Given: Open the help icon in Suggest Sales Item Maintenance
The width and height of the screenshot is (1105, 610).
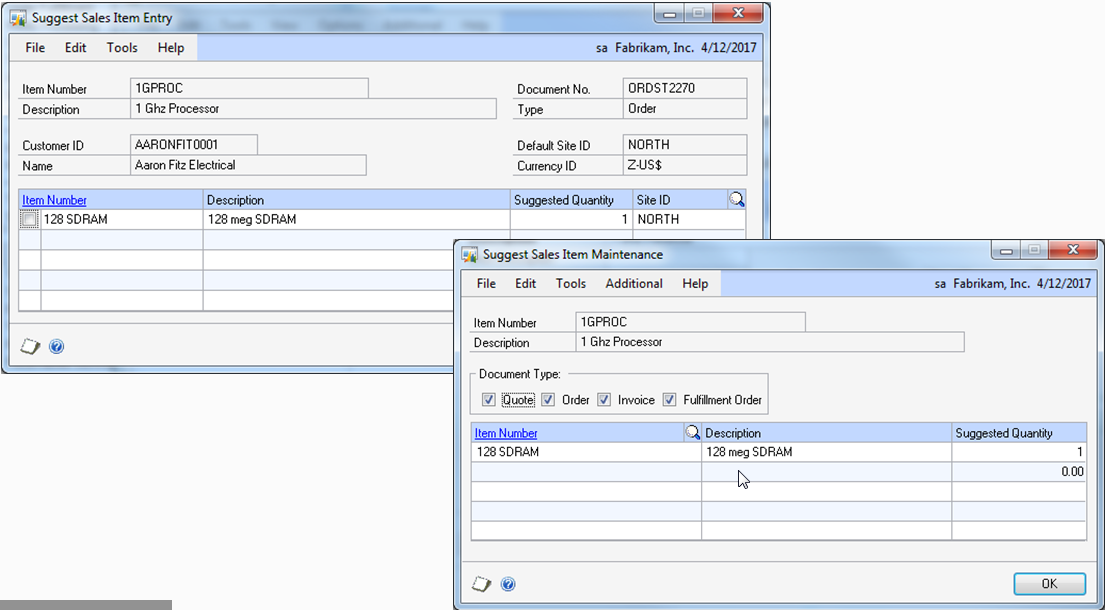Looking at the screenshot, I should [x=507, y=584].
